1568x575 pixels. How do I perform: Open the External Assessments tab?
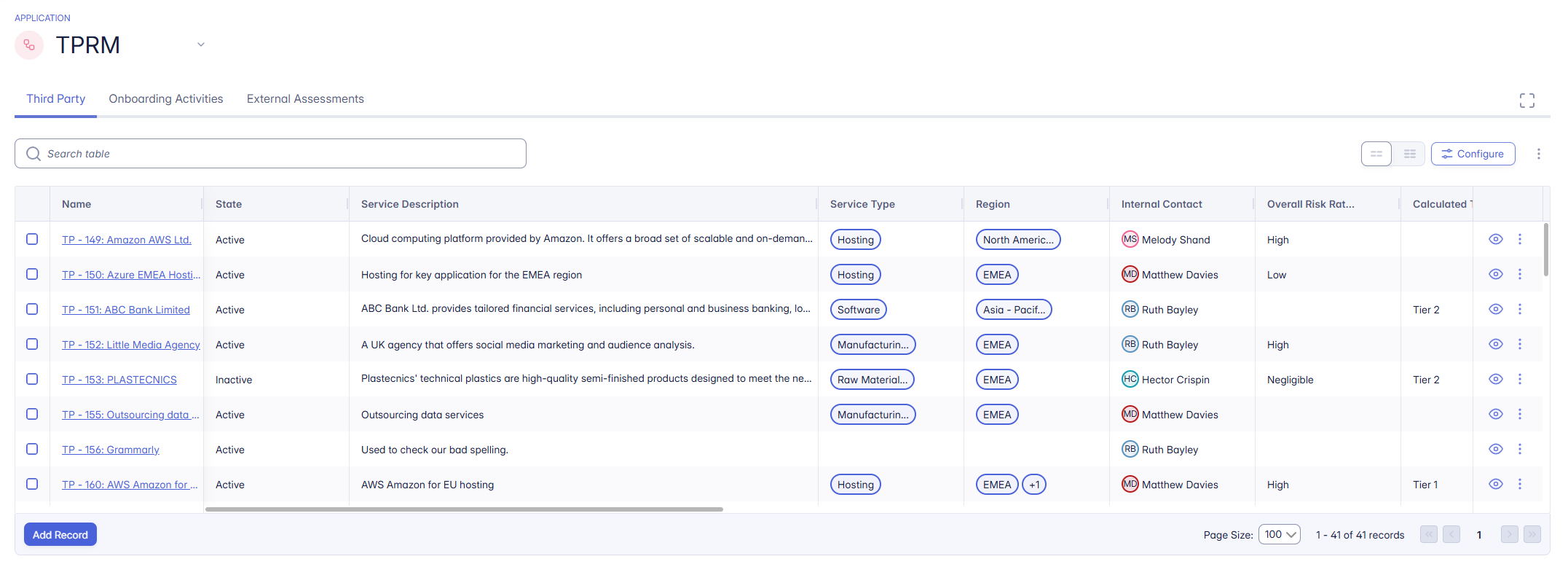305,99
